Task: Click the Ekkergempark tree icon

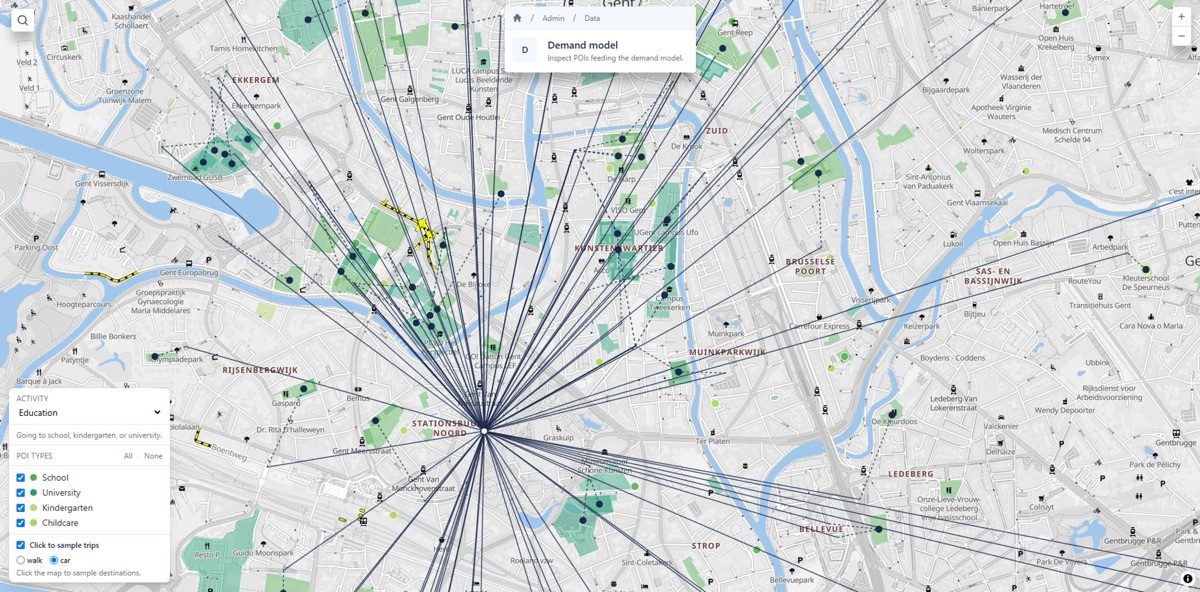Action: coord(258,96)
